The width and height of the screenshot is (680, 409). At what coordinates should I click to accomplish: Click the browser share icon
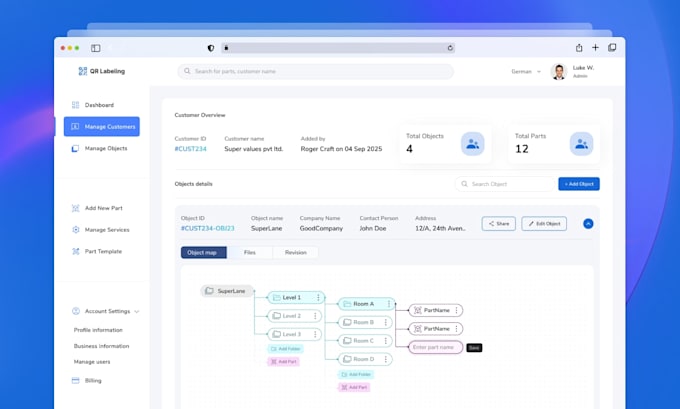click(579, 48)
